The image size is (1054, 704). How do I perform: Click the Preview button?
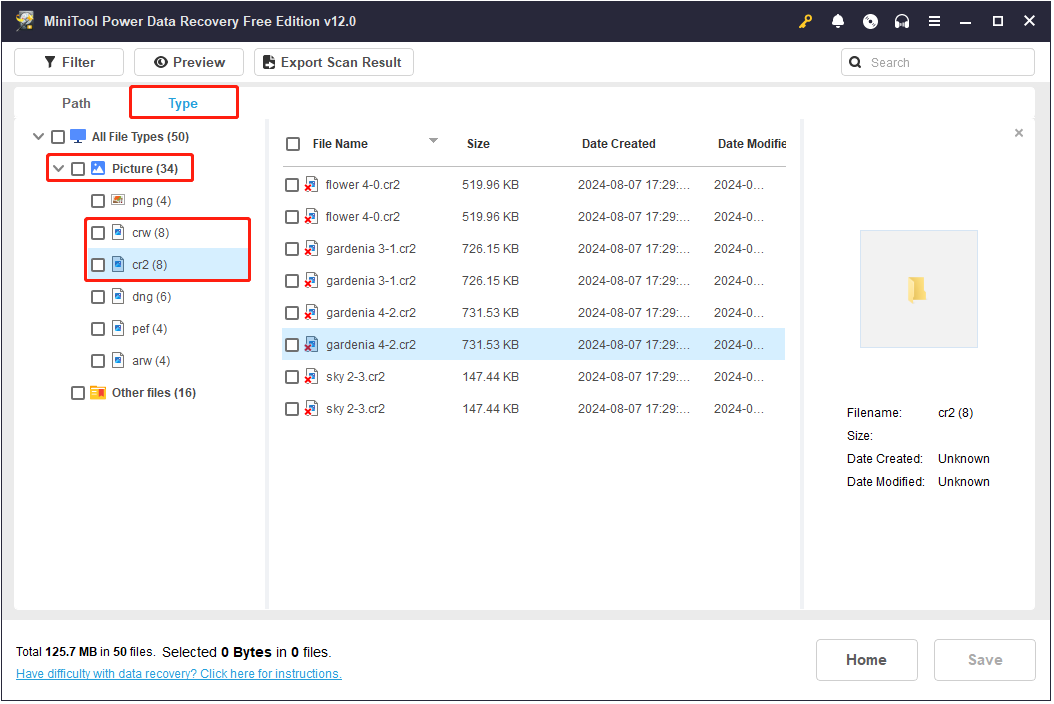[x=189, y=62]
